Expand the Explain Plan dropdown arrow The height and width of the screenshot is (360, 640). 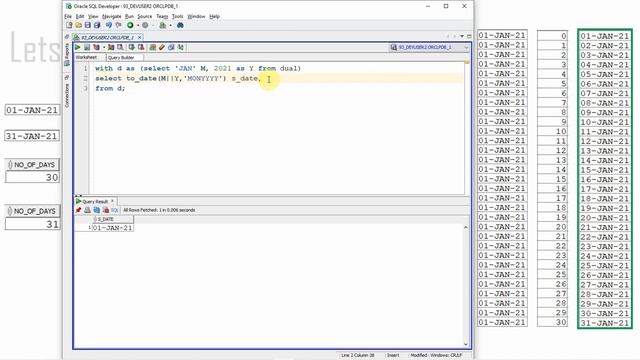(103, 47)
